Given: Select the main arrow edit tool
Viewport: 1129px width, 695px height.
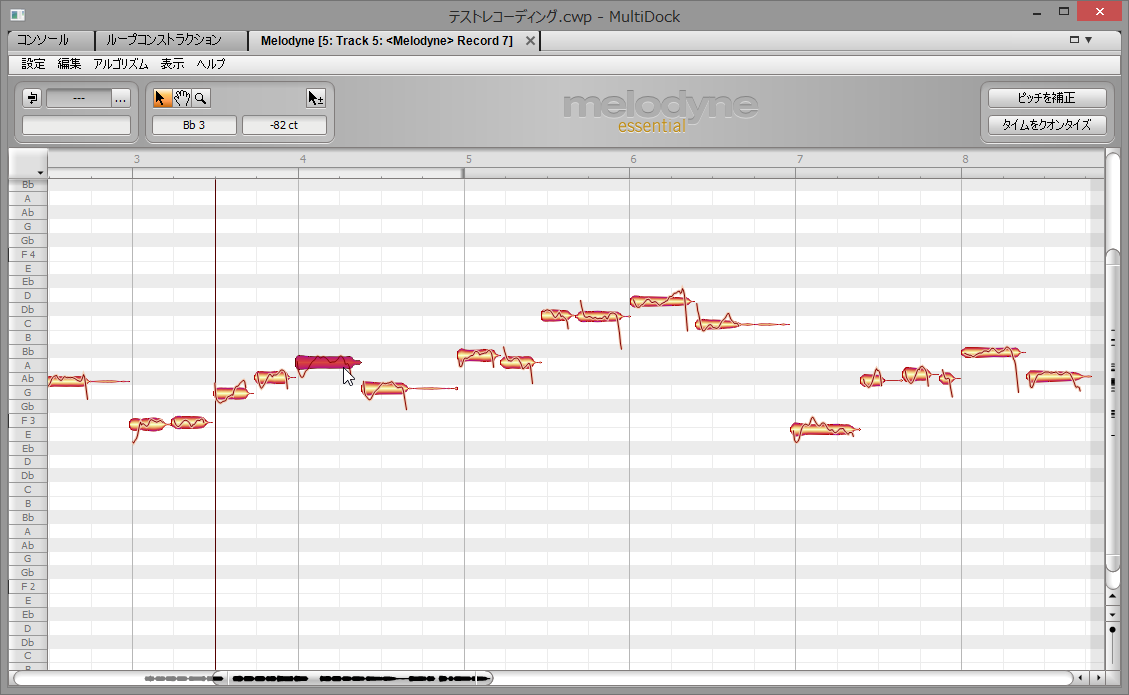Looking at the screenshot, I should tap(162, 98).
